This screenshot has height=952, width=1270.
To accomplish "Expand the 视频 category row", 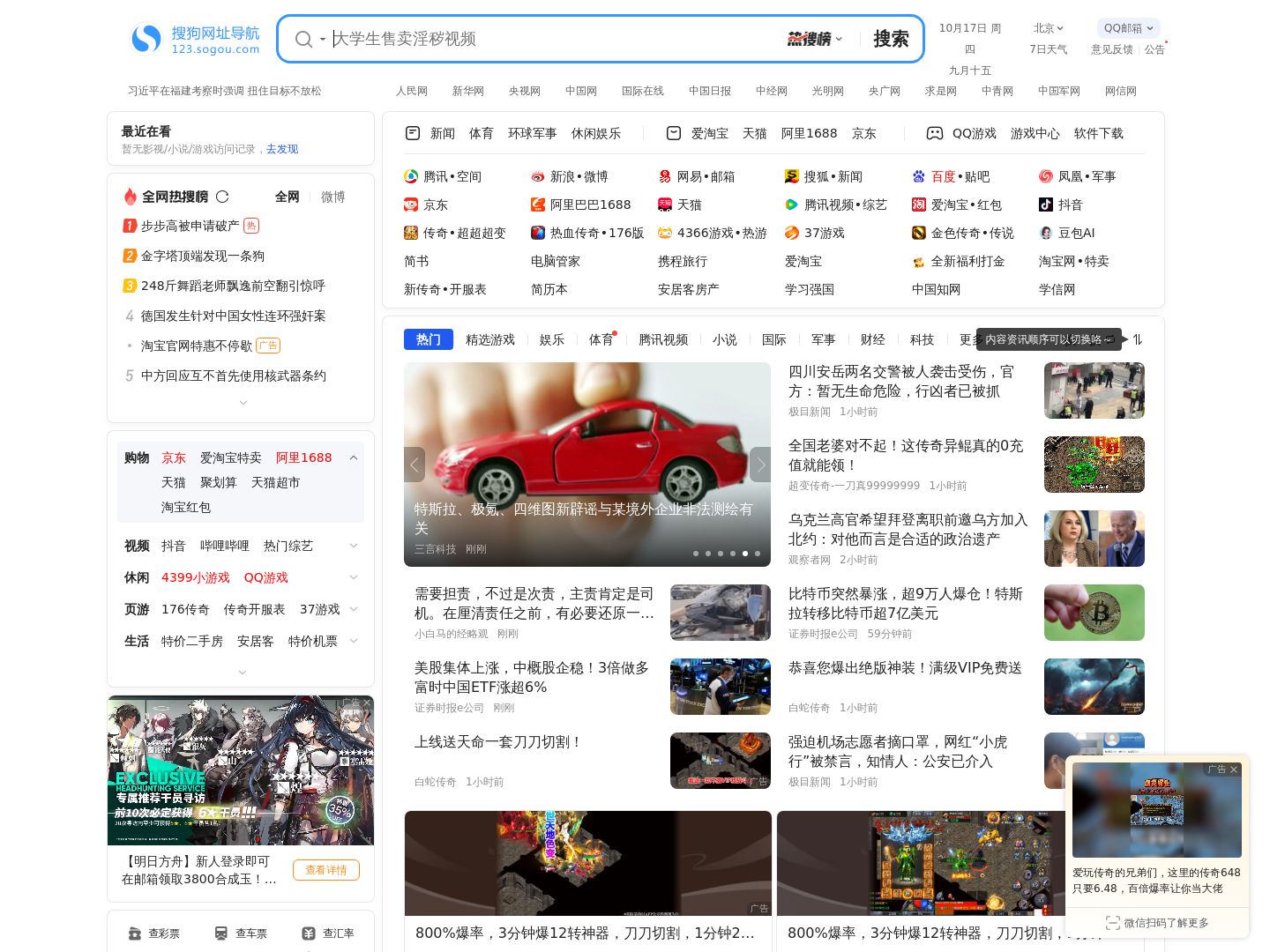I will (x=354, y=546).
